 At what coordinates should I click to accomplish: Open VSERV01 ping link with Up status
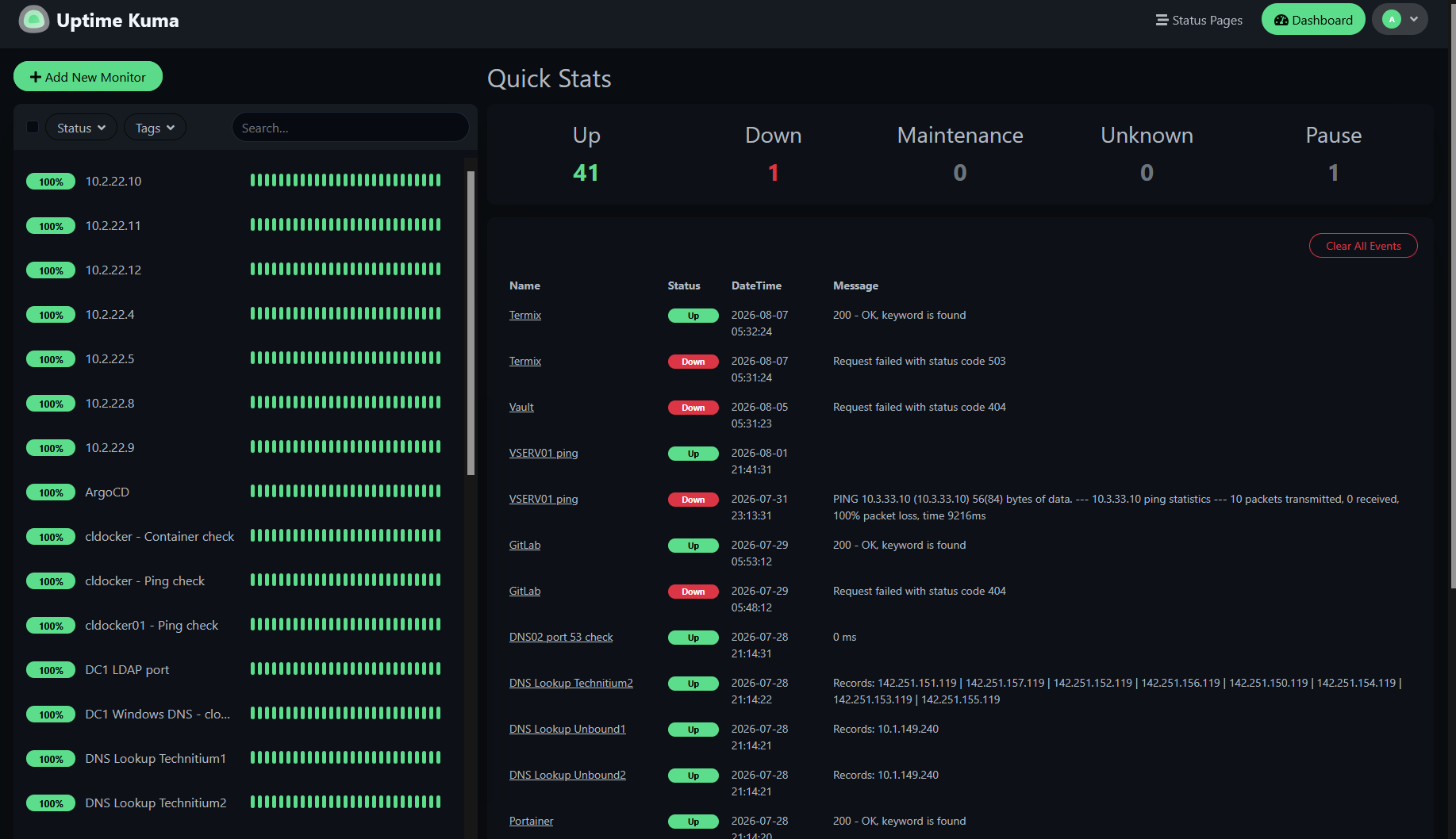pyautogui.click(x=544, y=453)
